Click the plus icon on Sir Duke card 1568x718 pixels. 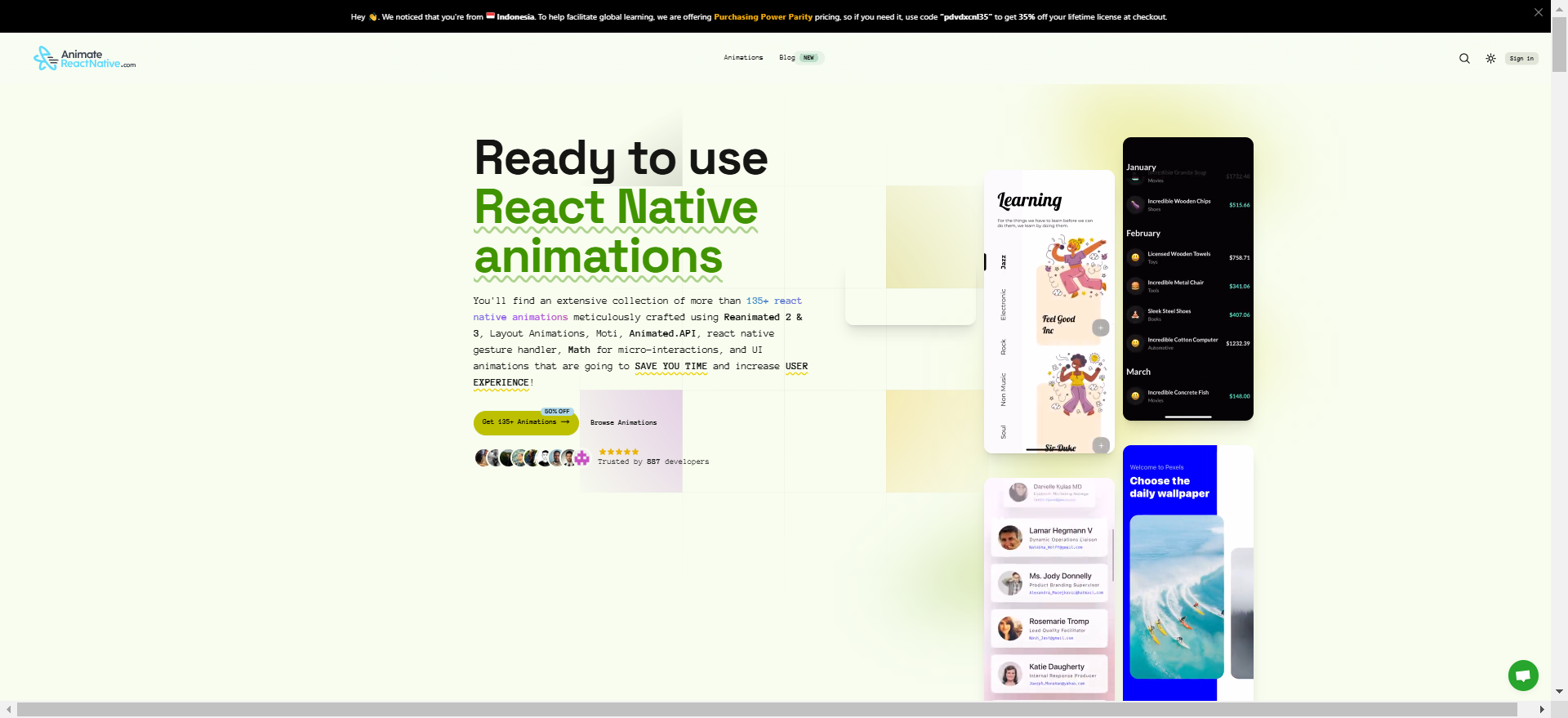(x=1100, y=445)
